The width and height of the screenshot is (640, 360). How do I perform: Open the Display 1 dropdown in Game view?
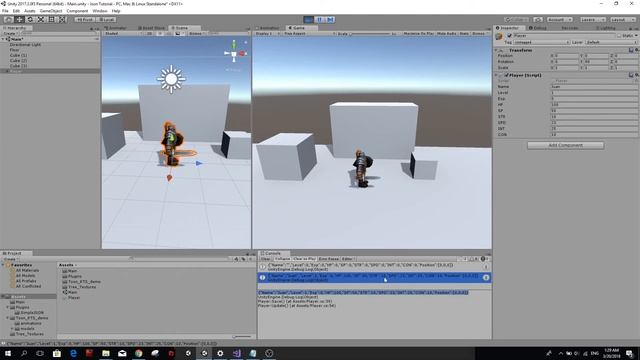click(268, 33)
